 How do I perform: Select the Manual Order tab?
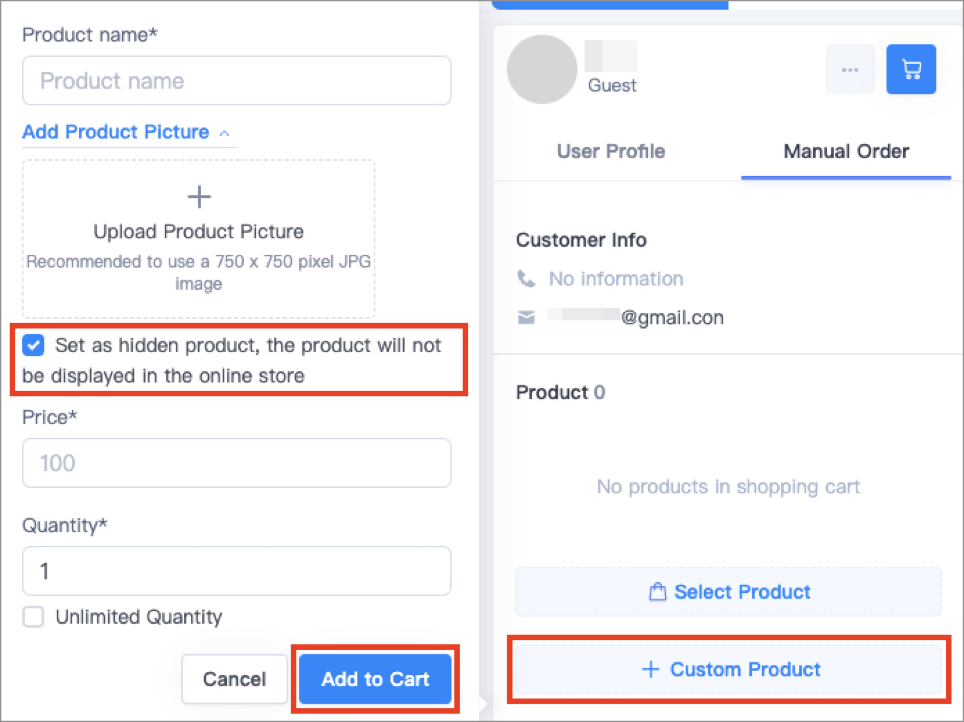click(846, 151)
